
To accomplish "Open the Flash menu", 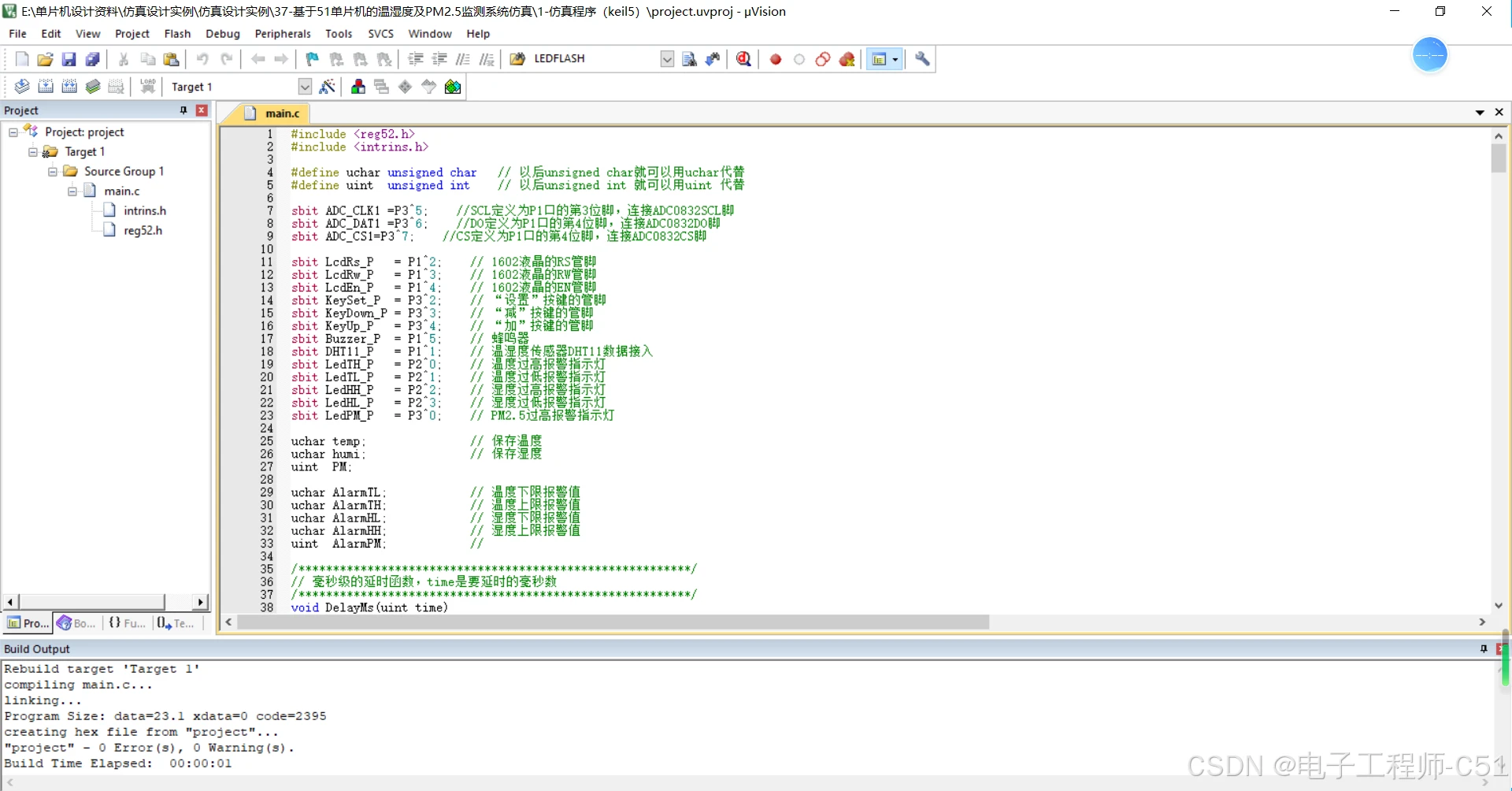I will (x=177, y=34).
